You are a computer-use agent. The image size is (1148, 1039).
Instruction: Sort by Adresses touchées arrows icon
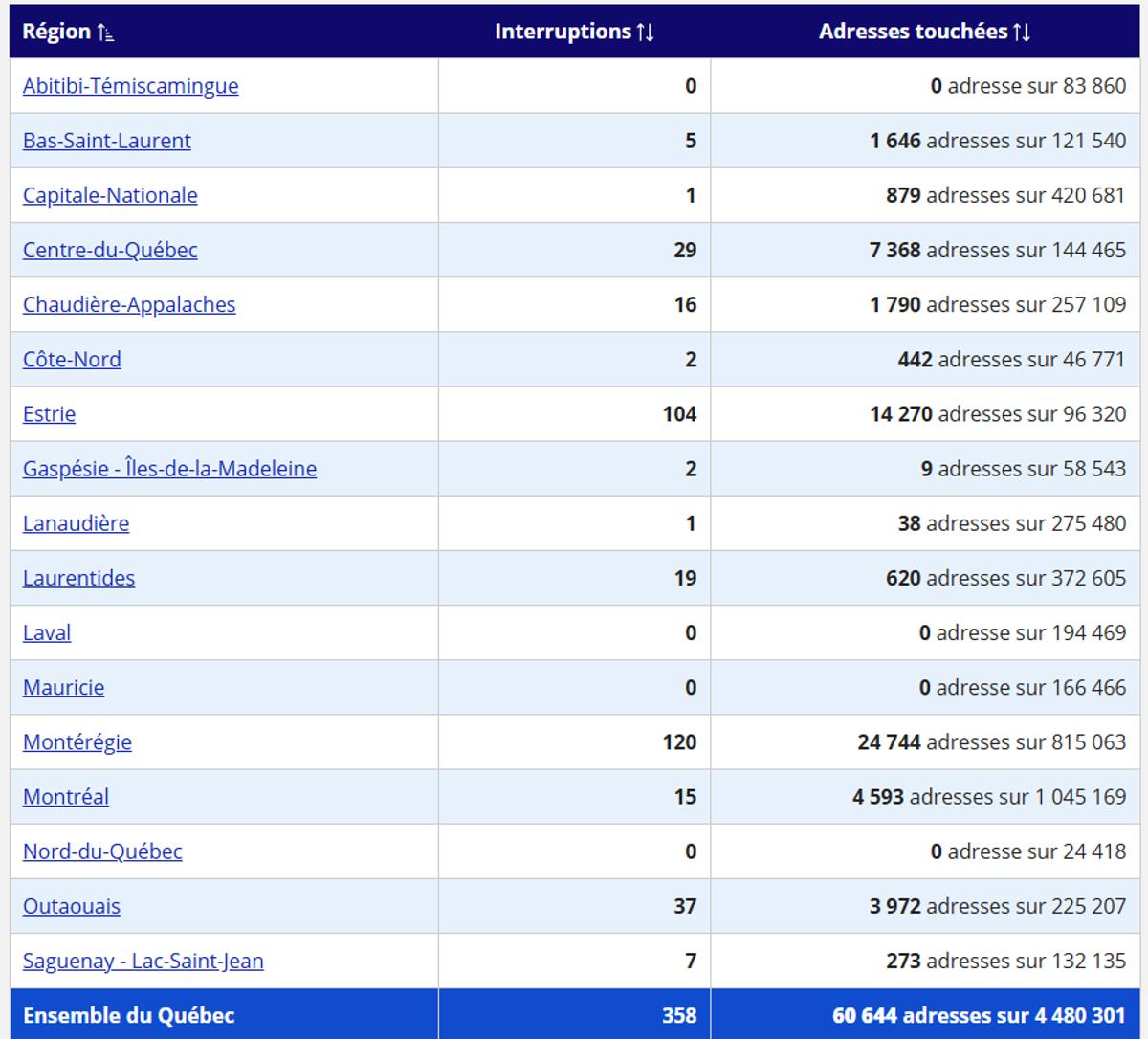(x=1021, y=33)
